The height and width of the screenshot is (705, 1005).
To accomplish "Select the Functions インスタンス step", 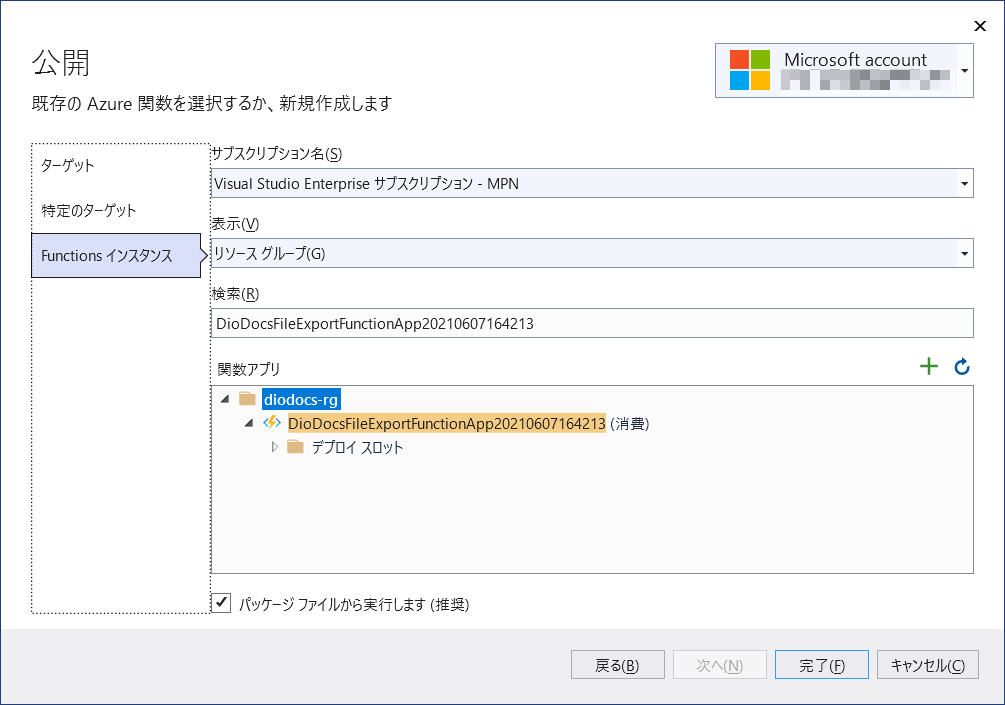I will point(116,255).
